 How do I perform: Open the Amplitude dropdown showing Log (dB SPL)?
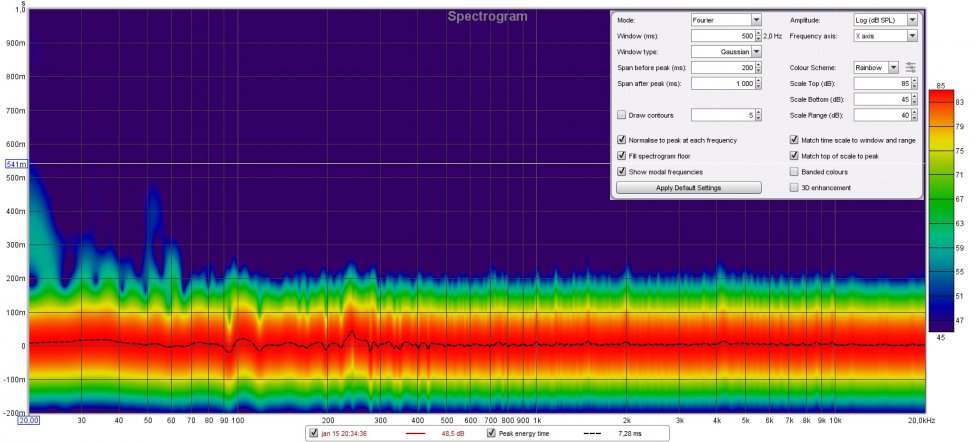pos(885,20)
